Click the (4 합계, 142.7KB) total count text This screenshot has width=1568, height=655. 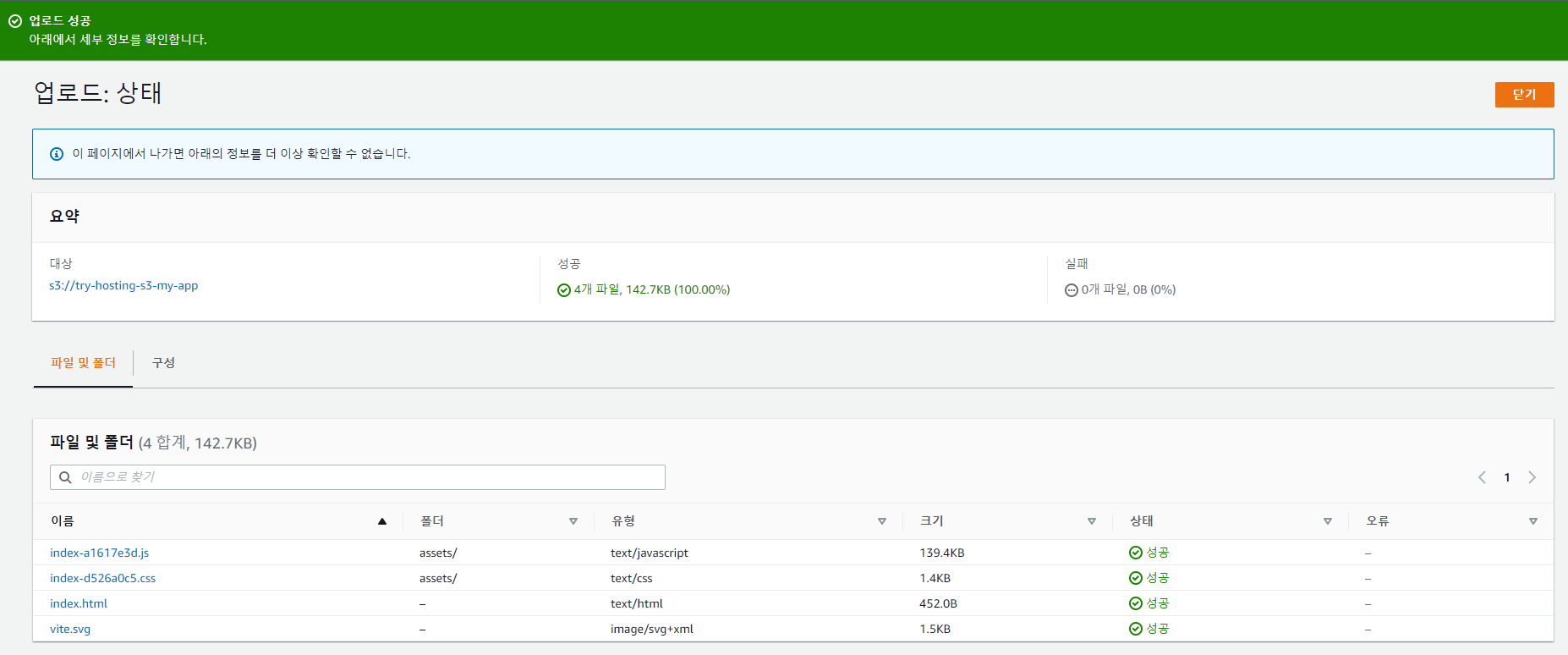click(x=198, y=443)
